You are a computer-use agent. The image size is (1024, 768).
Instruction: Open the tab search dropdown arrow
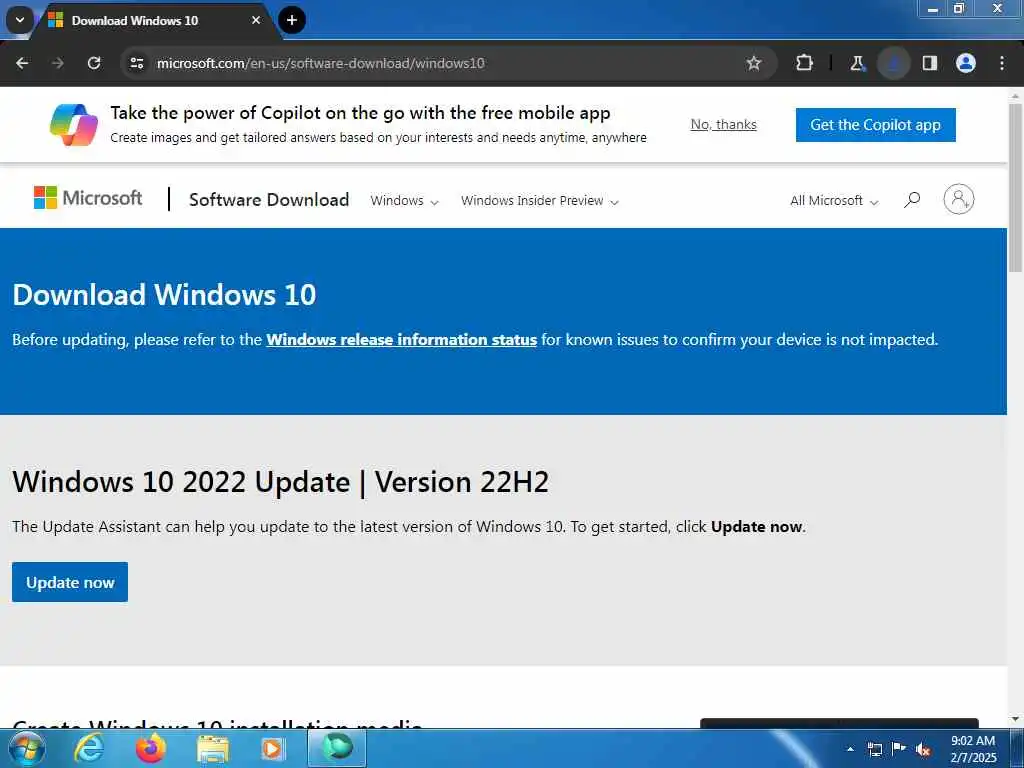point(20,20)
